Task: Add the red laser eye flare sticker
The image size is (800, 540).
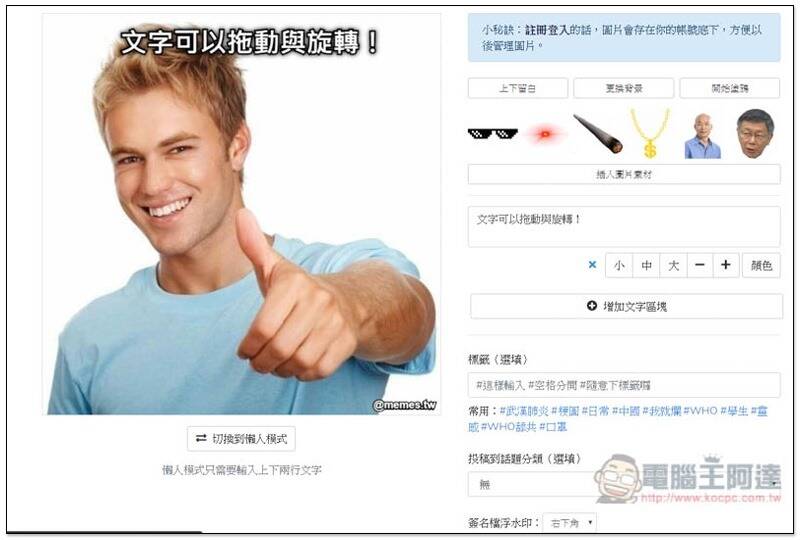Action: tap(544, 134)
